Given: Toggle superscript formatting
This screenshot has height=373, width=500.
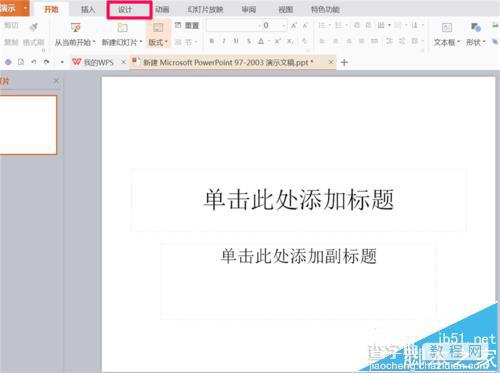Looking at the screenshot, I should coord(278,41).
